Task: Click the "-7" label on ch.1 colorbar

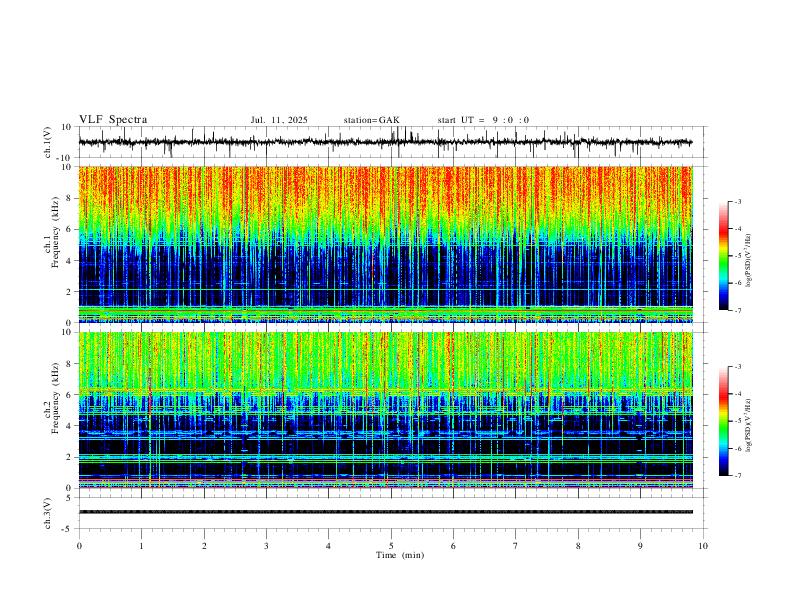Action: 737,310
